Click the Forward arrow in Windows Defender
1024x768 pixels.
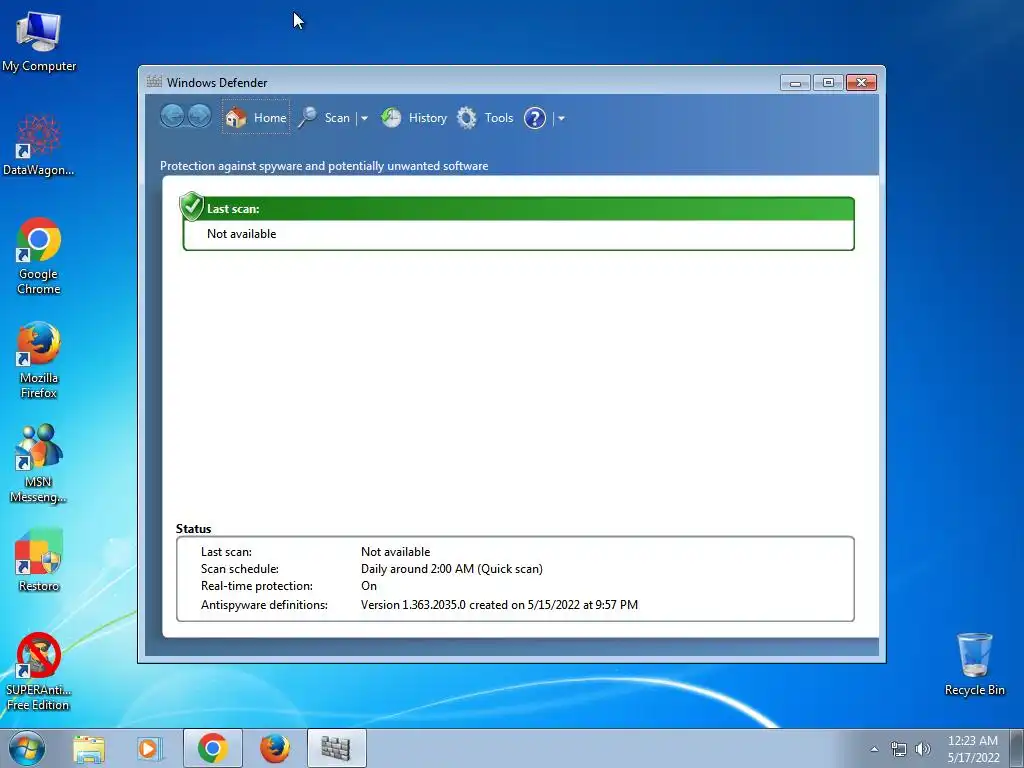[x=199, y=117]
